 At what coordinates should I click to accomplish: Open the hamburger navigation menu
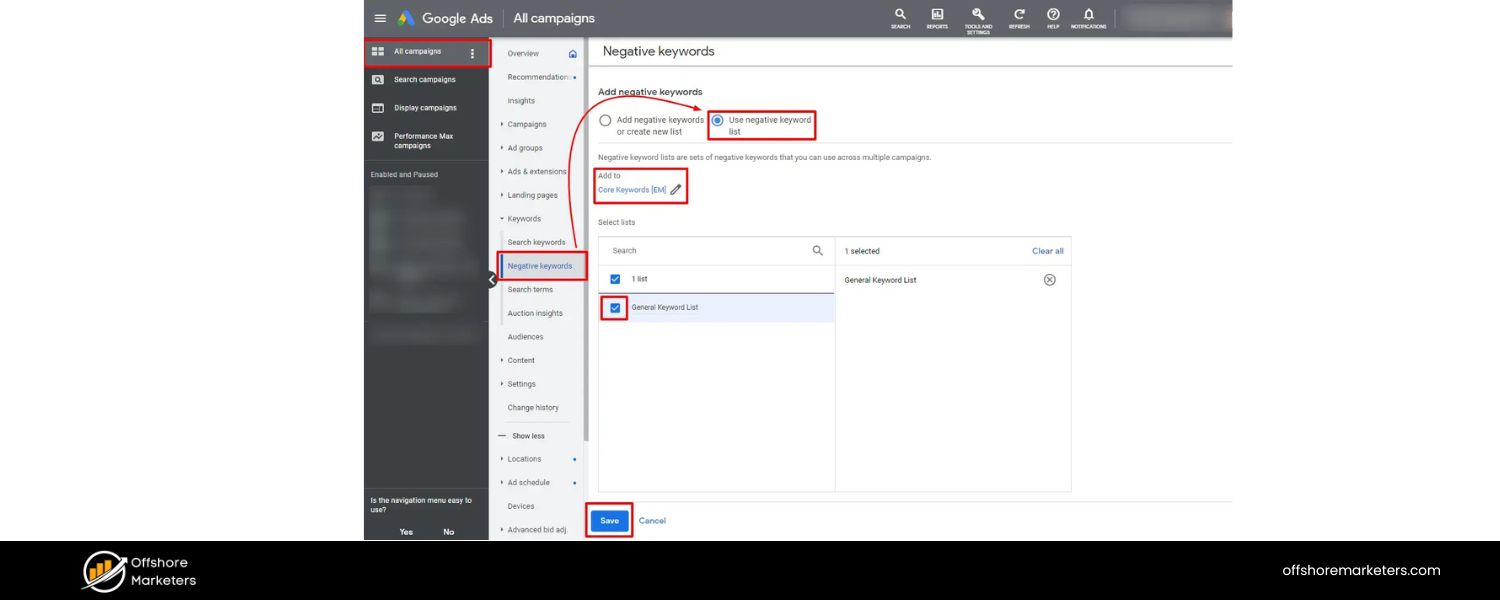(380, 18)
